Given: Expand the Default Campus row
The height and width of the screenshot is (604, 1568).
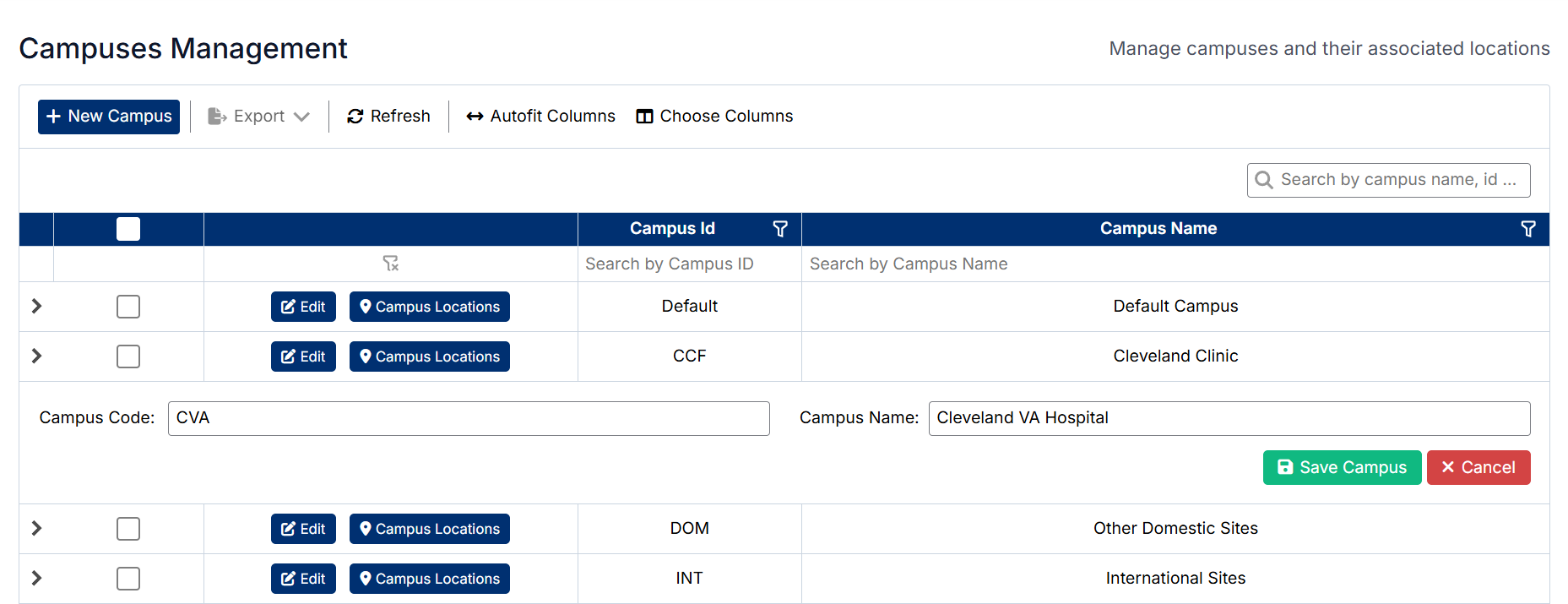Looking at the screenshot, I should coord(36,307).
